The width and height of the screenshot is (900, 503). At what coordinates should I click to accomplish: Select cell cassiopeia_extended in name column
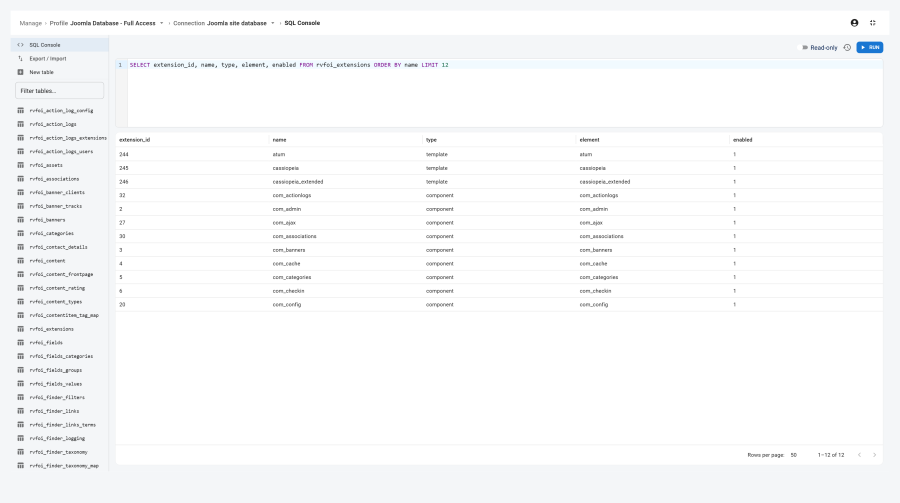pyautogui.click(x=298, y=181)
